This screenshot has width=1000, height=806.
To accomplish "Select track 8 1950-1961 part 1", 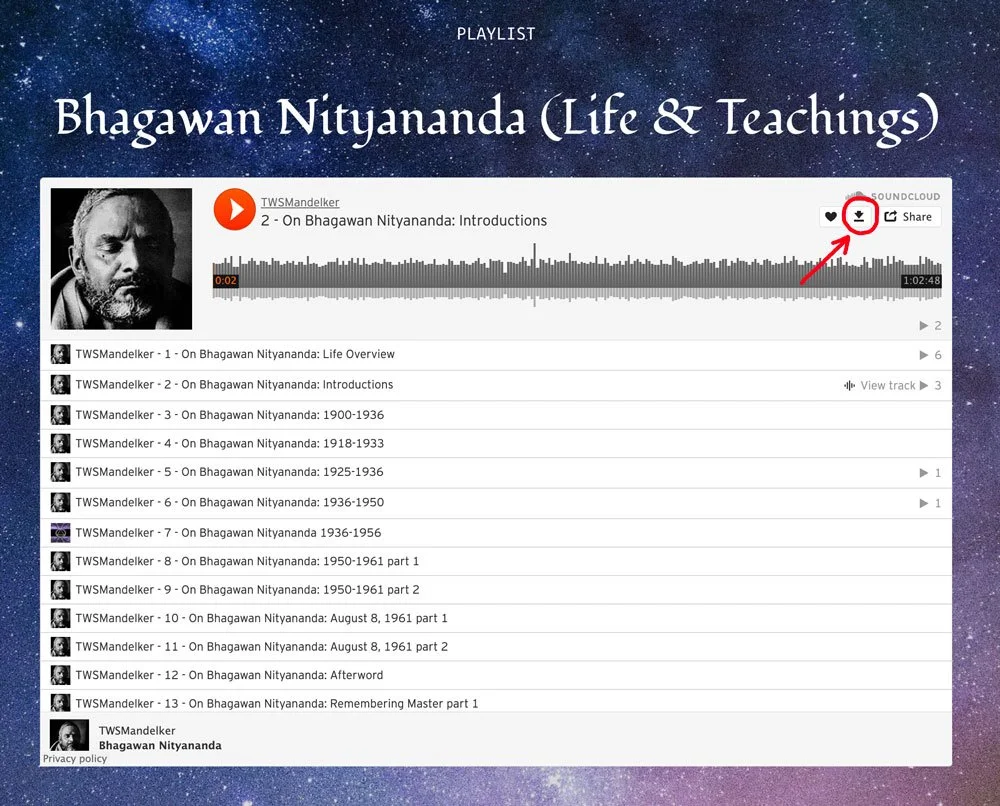I will click(496, 562).
